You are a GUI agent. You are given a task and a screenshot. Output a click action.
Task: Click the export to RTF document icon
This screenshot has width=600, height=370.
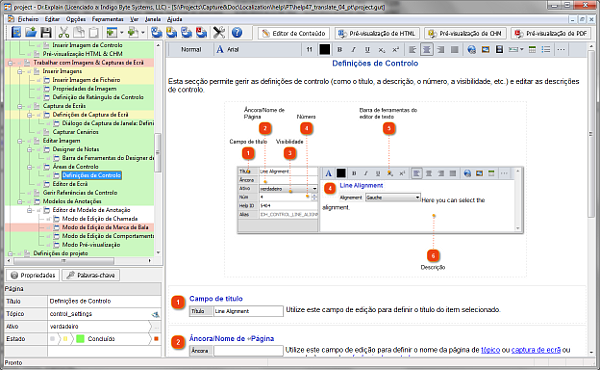coord(186,33)
